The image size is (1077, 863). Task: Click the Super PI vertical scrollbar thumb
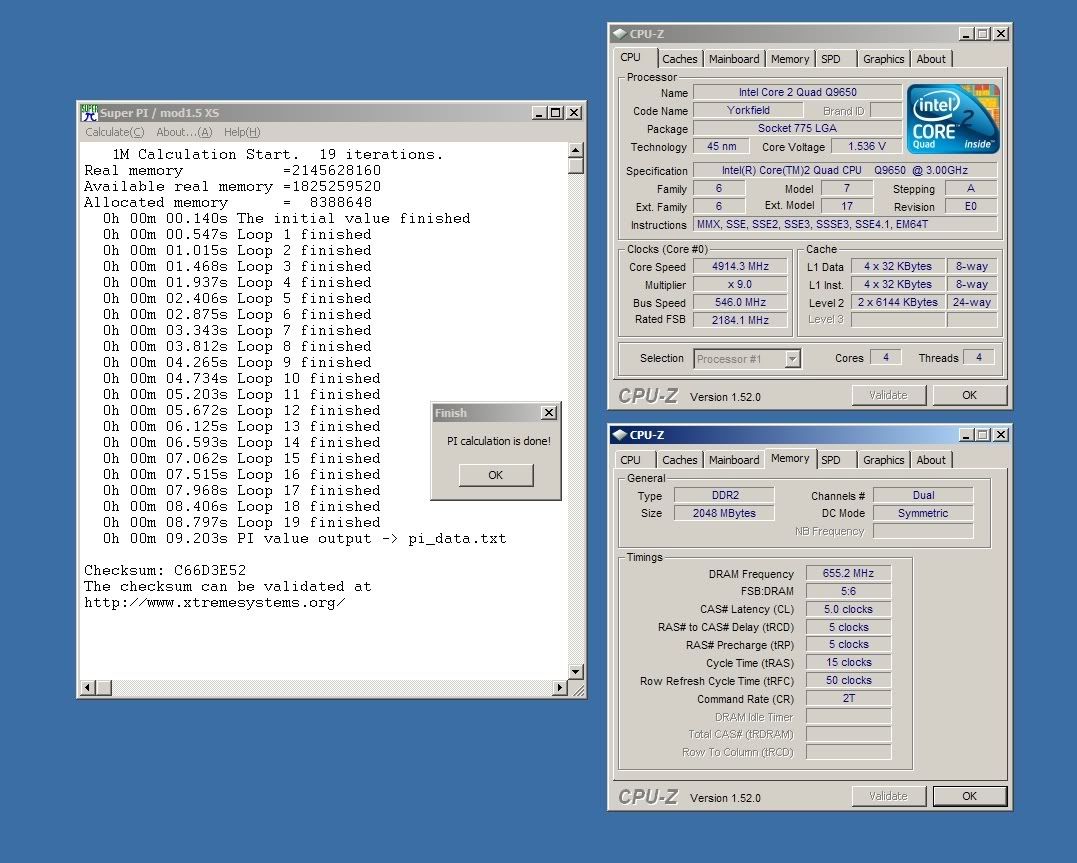[x=576, y=166]
